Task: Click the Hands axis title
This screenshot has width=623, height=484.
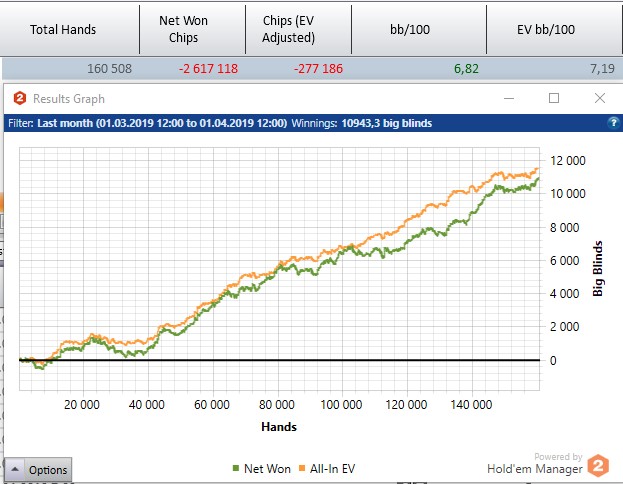Action: [x=279, y=427]
